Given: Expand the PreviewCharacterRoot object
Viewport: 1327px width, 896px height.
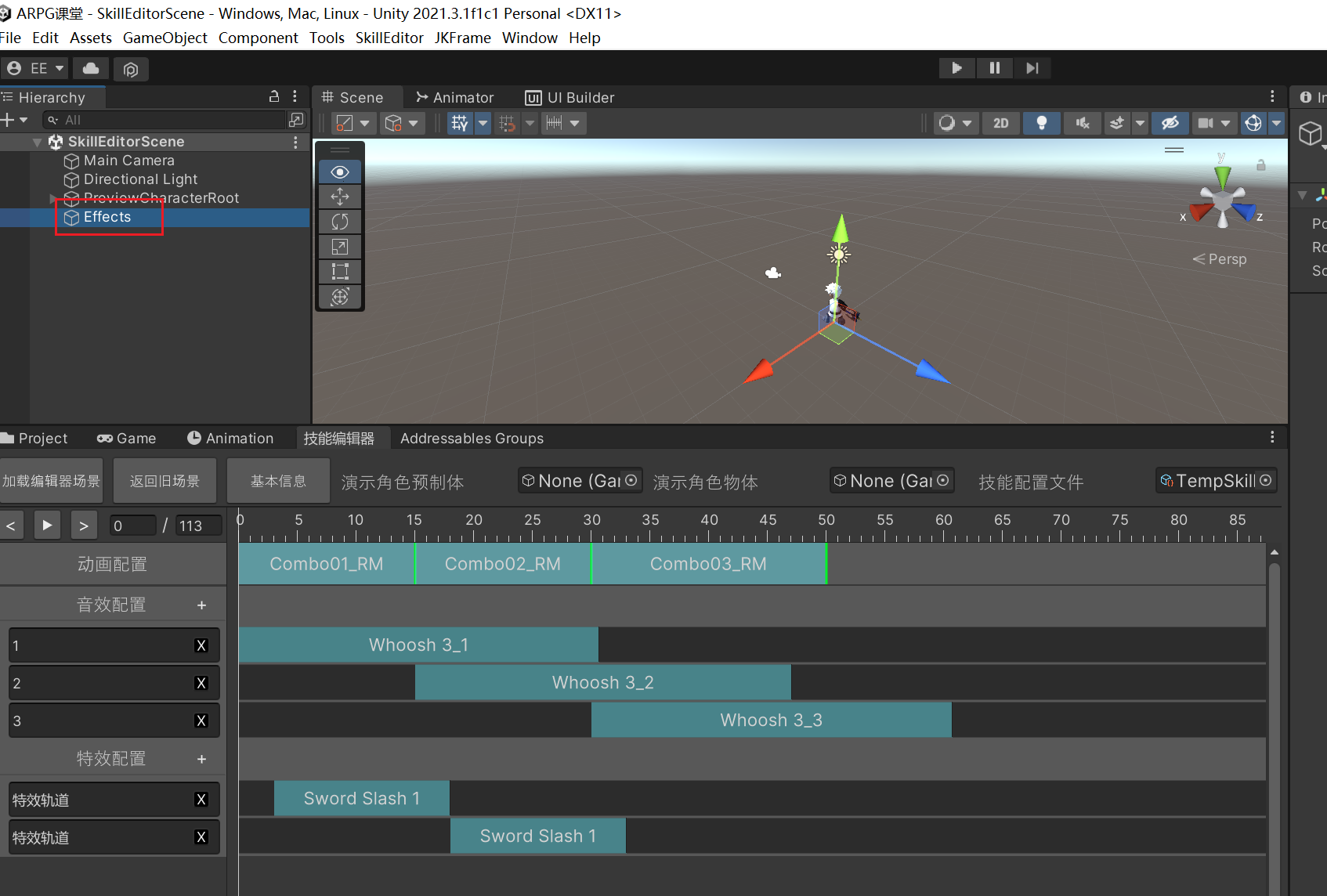Looking at the screenshot, I should 53,198.
